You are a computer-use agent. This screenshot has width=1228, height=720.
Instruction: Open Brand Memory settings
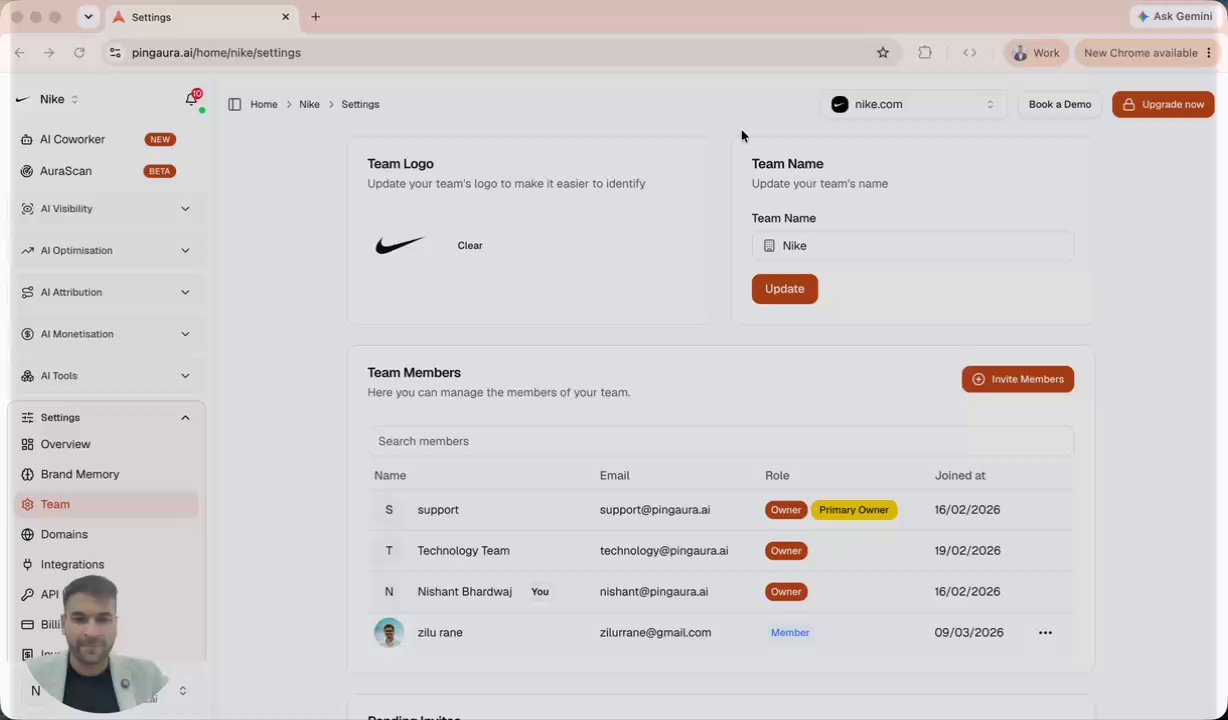tap(80, 474)
